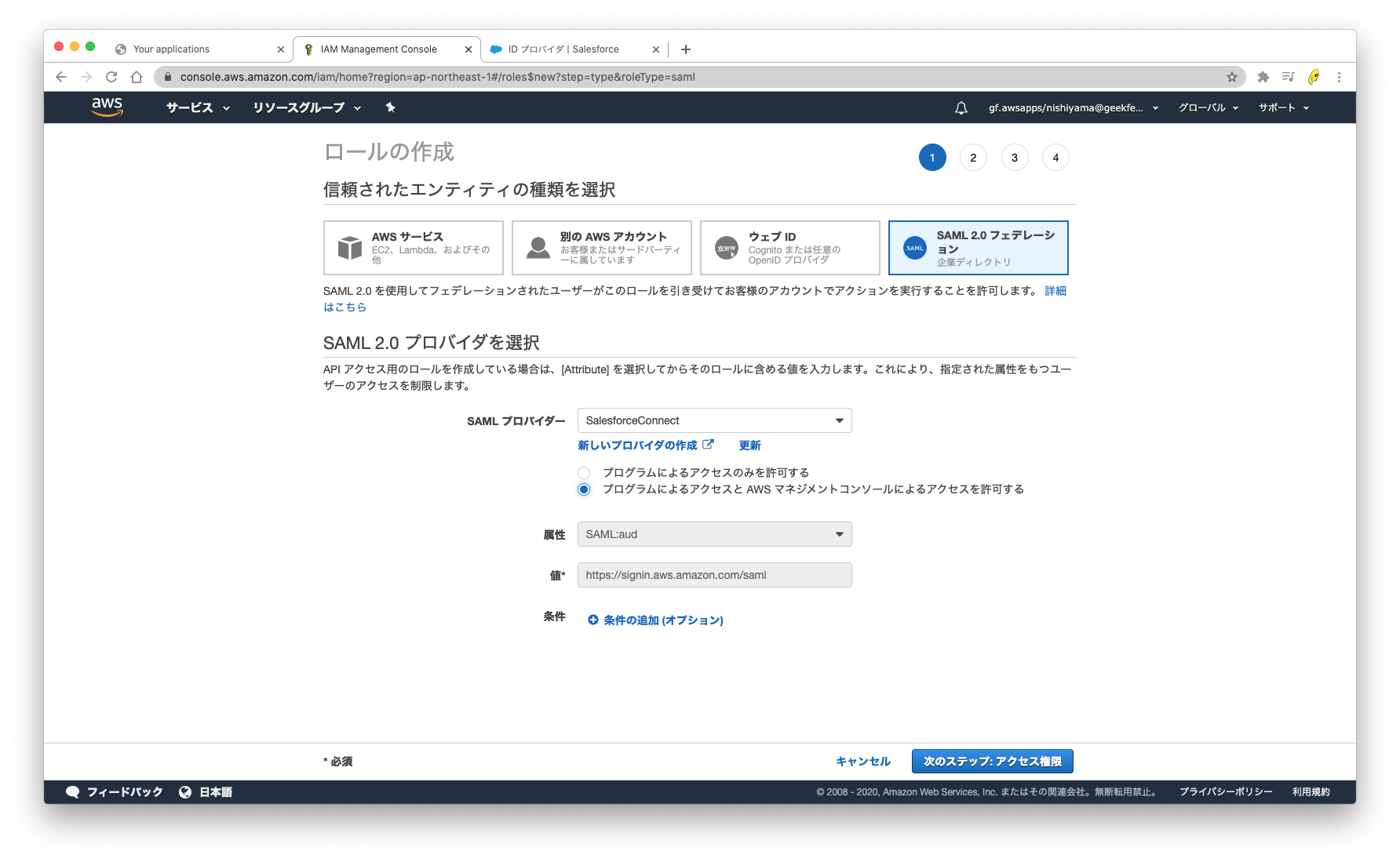1400x862 pixels.
Task: Select programmatic and AWS console access radio
Action: click(584, 489)
